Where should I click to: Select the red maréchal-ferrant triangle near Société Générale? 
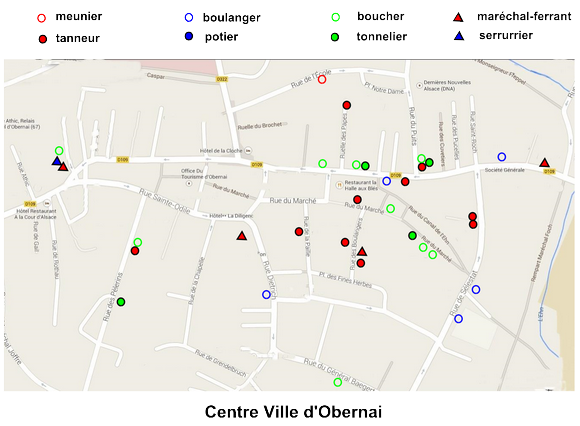coord(544,162)
